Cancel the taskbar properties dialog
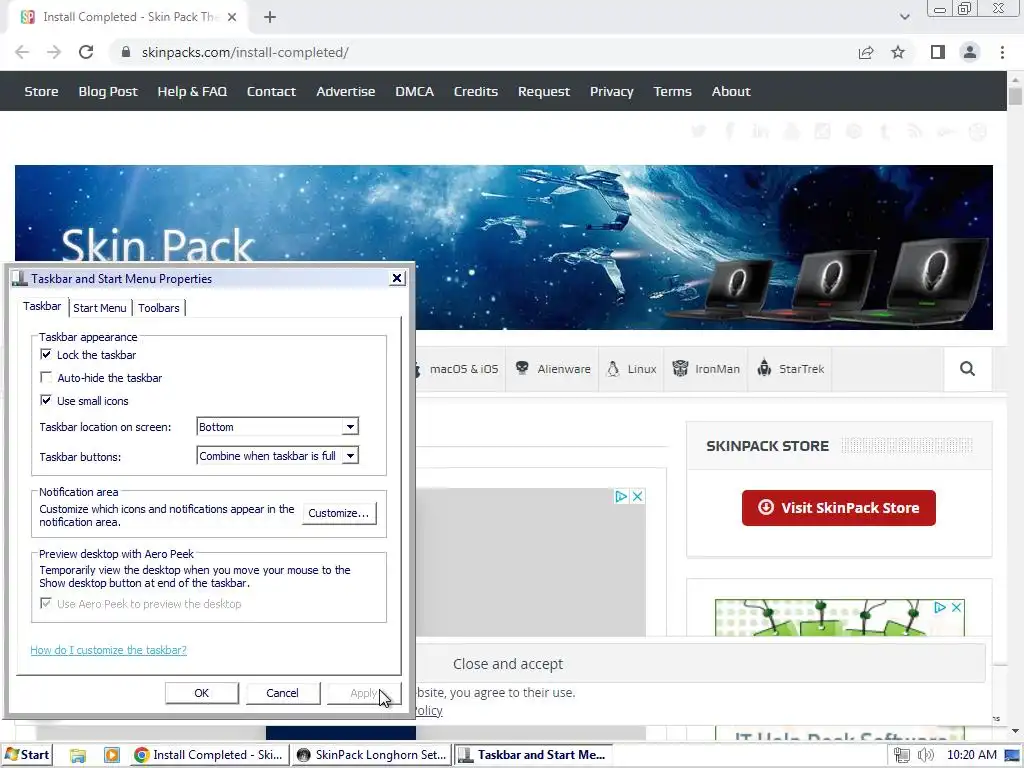The height and width of the screenshot is (768, 1024). point(282,693)
